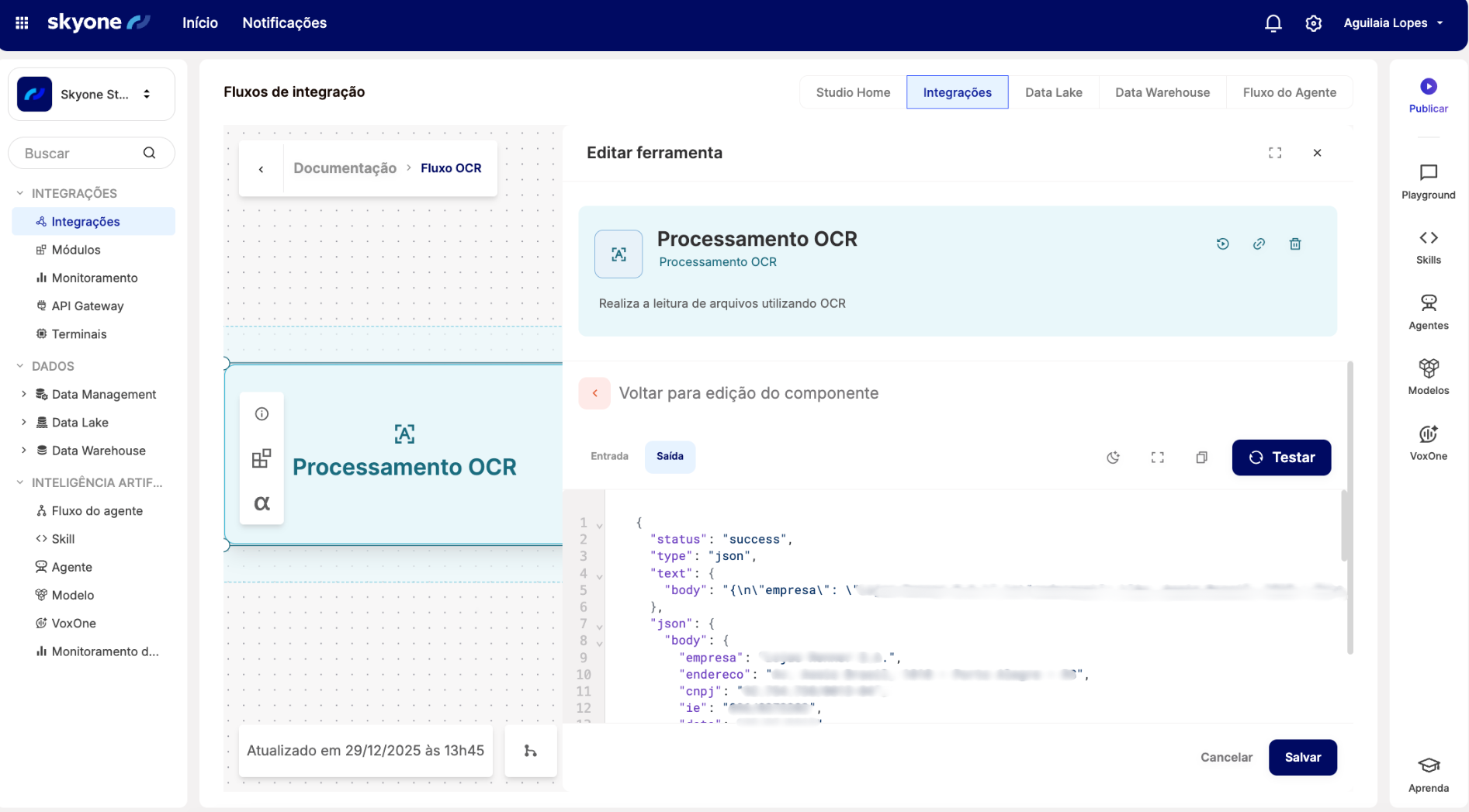The height and width of the screenshot is (812, 1469).
Task: Open Playground in right sidebar
Action: tap(1428, 181)
